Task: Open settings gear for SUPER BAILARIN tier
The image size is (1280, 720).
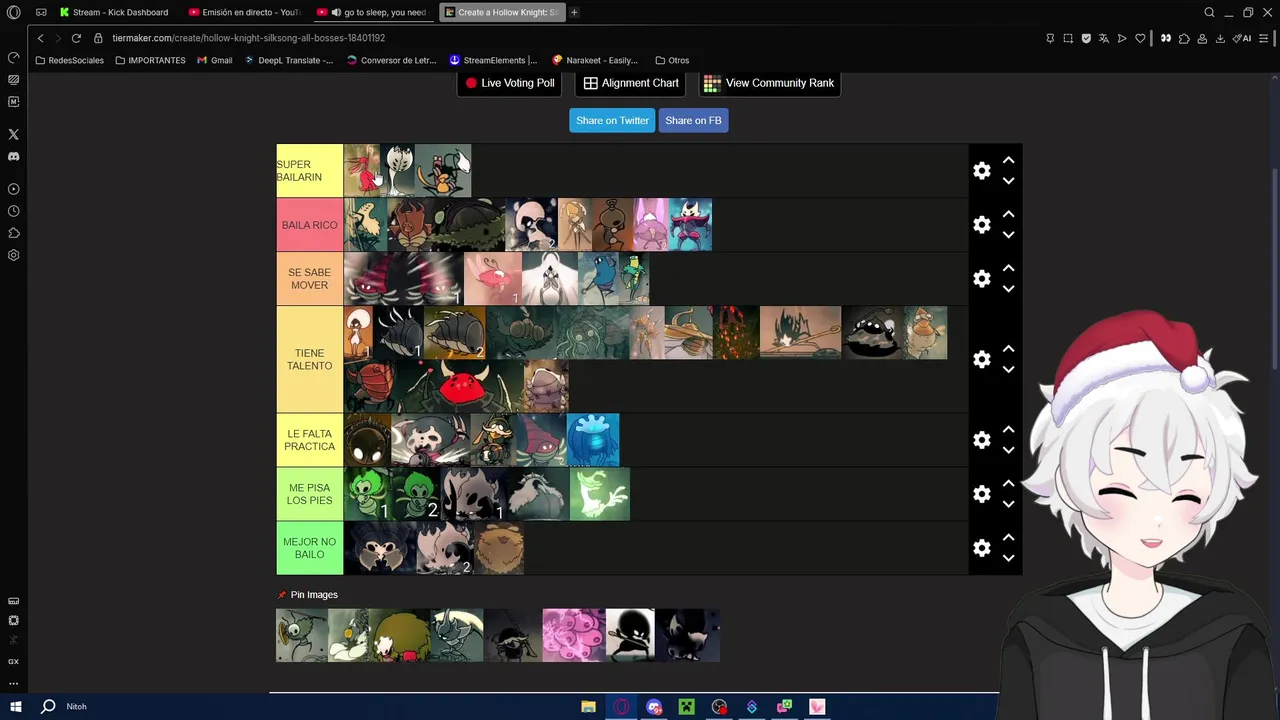Action: [982, 171]
